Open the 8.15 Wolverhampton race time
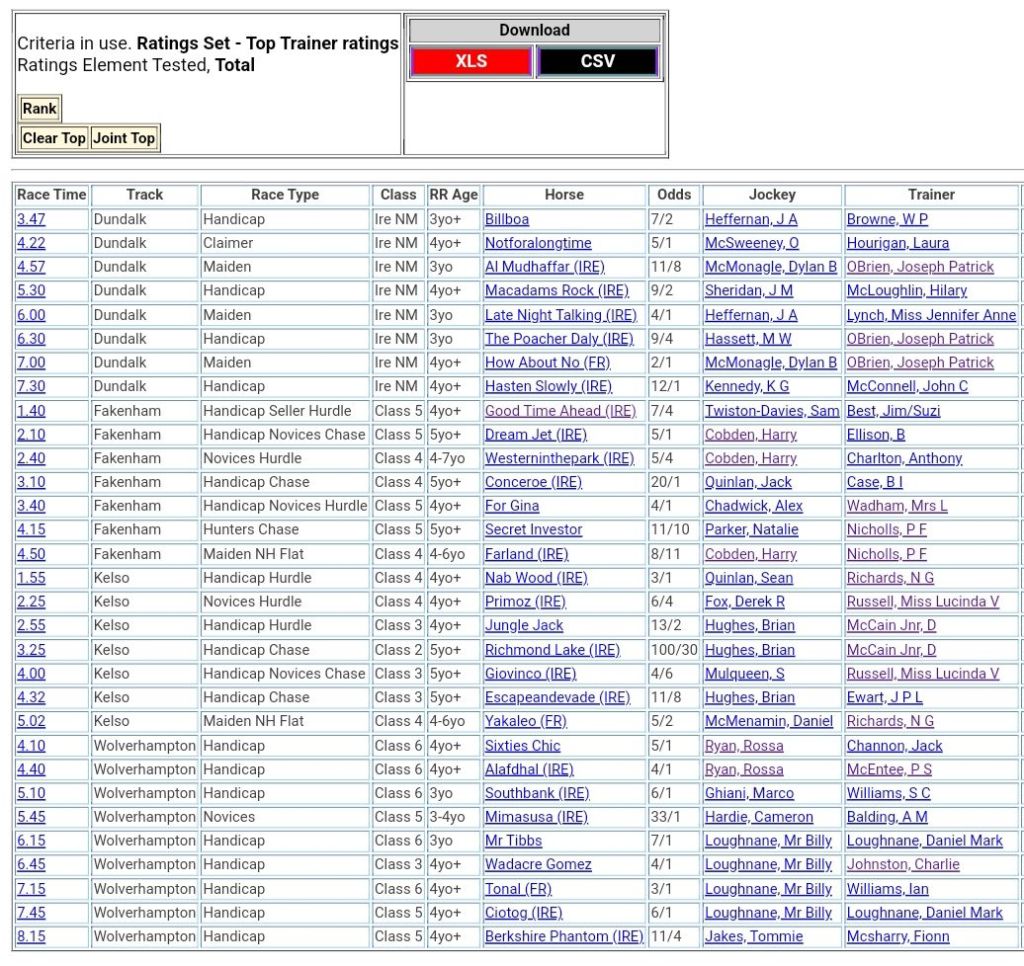Image resolution: width=1024 pixels, height=966 pixels. [x=31, y=937]
